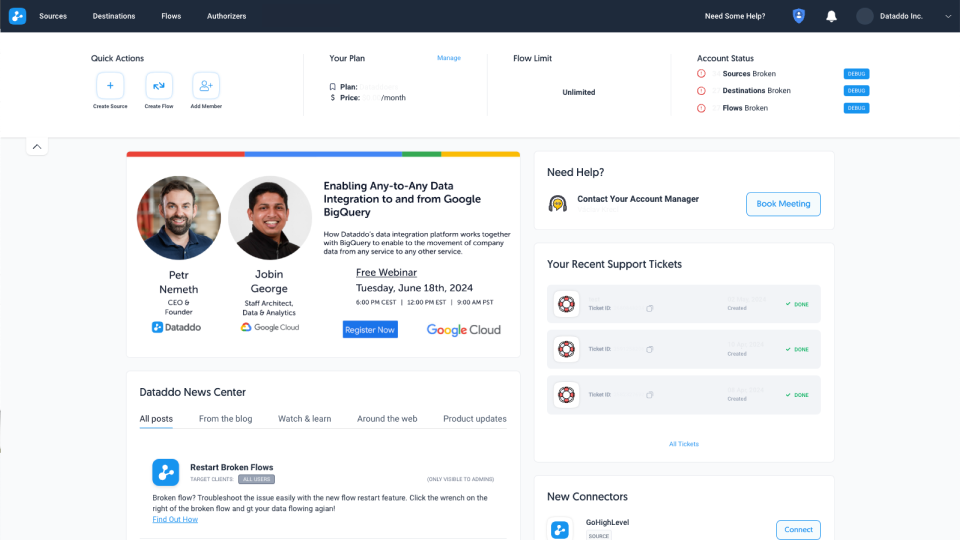Screen dimensions: 960x540
Task: Click the second support ticket lifebuoy icon
Action: click(566, 349)
